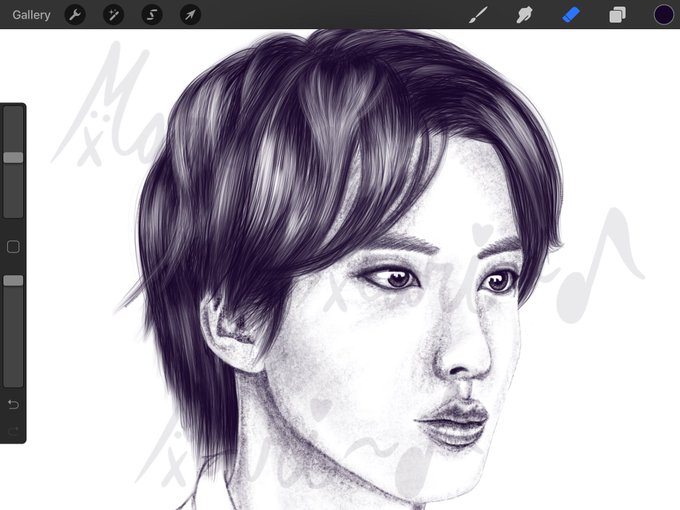Open the Layers panel
The width and height of the screenshot is (680, 510).
617,15
